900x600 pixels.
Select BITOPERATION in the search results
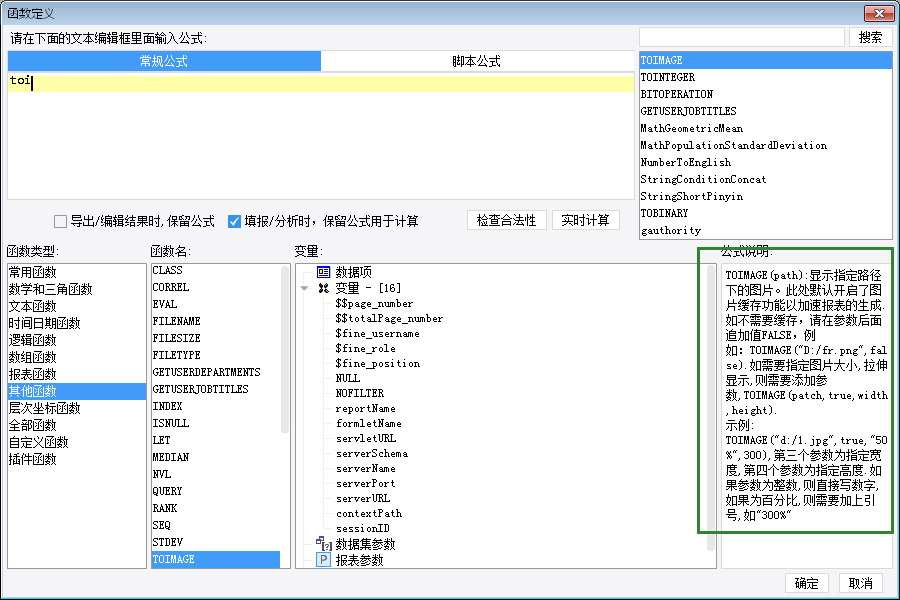766,94
